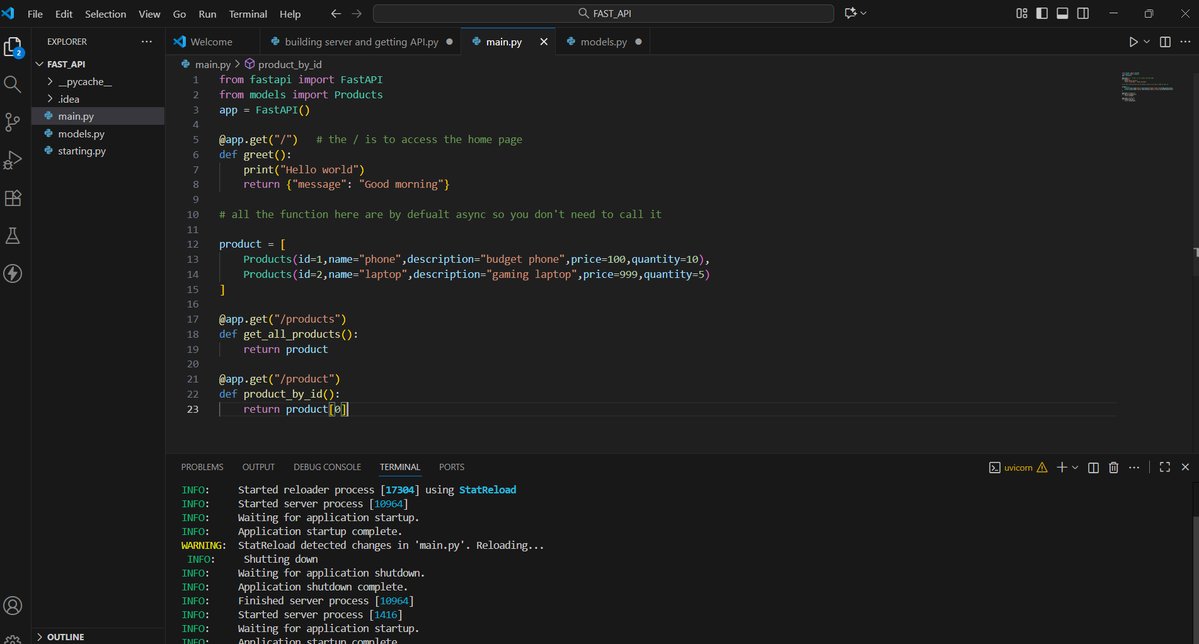
Task: Open terminal panel More Actions ellipsis
Action: 1134,467
